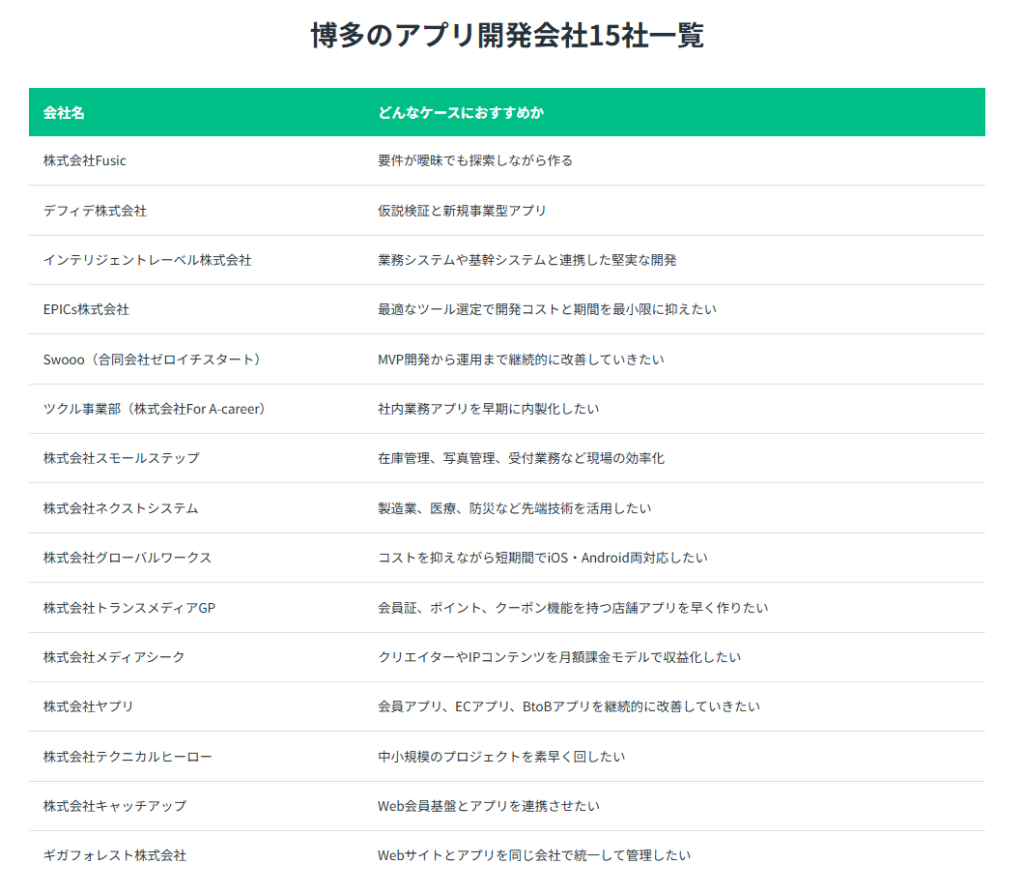This screenshot has height=892, width=1024.
Task: Select the 株式会社メディアシーク row name
Action: click(114, 657)
